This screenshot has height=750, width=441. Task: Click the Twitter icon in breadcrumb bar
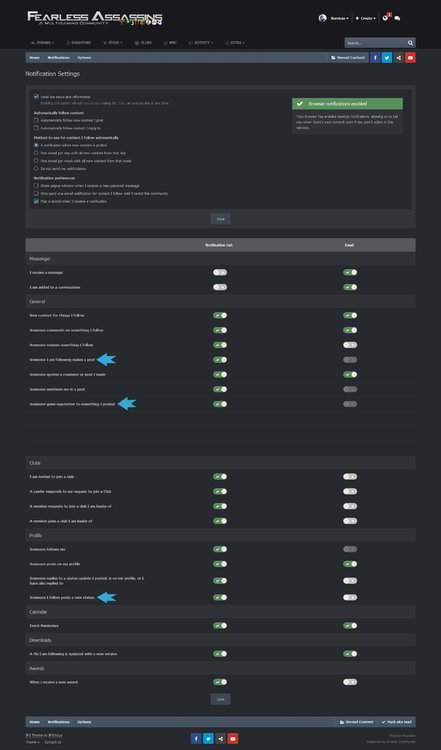click(x=387, y=57)
